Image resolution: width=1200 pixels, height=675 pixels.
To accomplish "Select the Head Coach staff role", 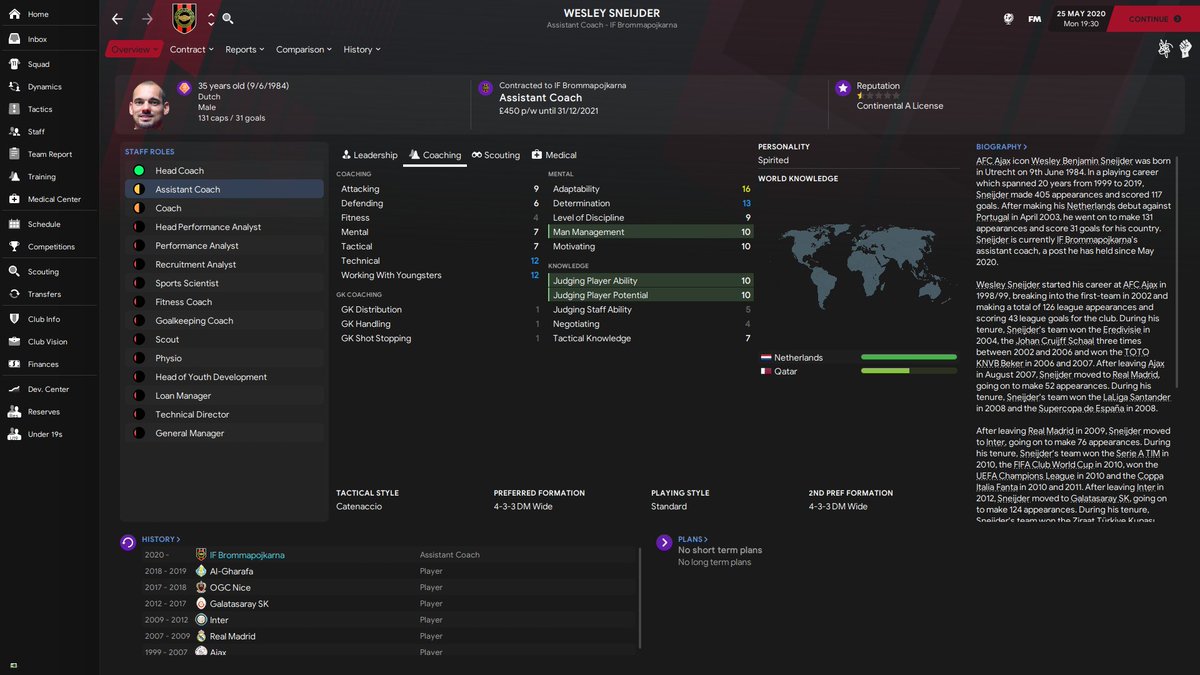I will pyautogui.click(x=225, y=171).
